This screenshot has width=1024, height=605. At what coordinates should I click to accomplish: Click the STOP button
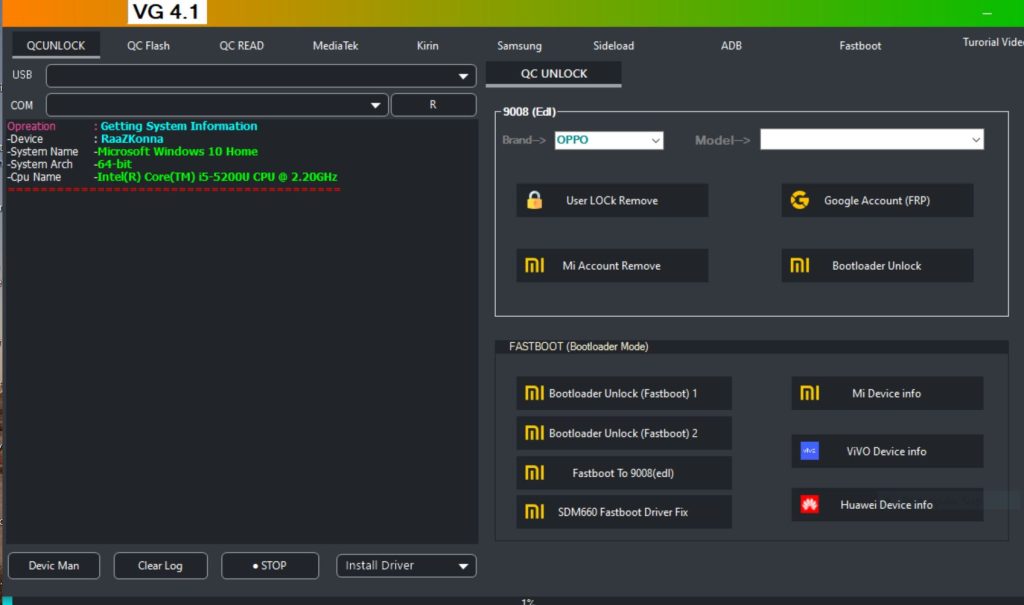click(x=270, y=565)
